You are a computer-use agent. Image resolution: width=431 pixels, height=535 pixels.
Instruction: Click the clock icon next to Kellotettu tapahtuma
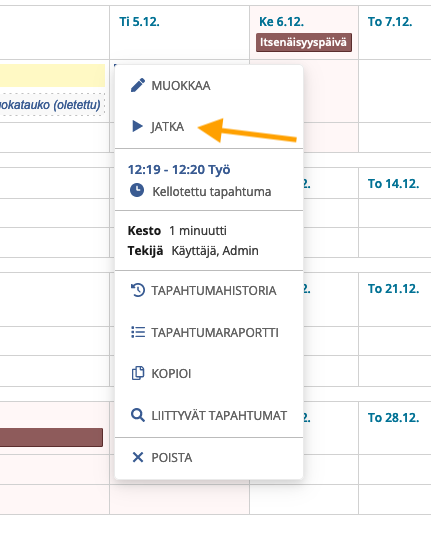pos(137,190)
